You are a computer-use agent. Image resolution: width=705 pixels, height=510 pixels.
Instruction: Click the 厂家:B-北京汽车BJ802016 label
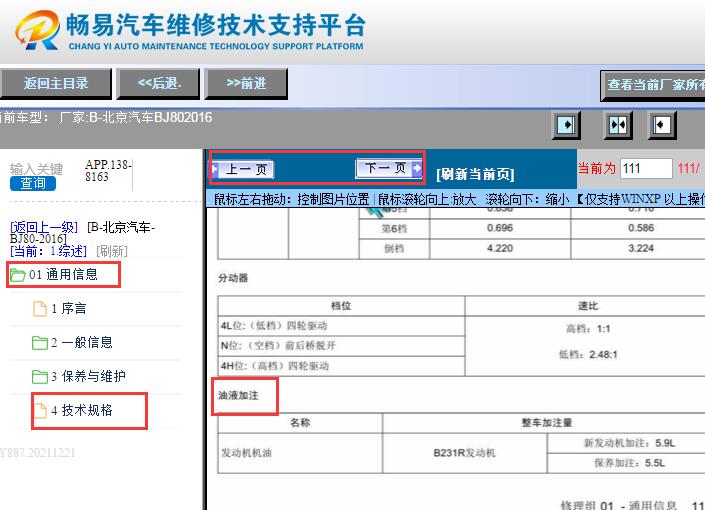tap(135, 118)
